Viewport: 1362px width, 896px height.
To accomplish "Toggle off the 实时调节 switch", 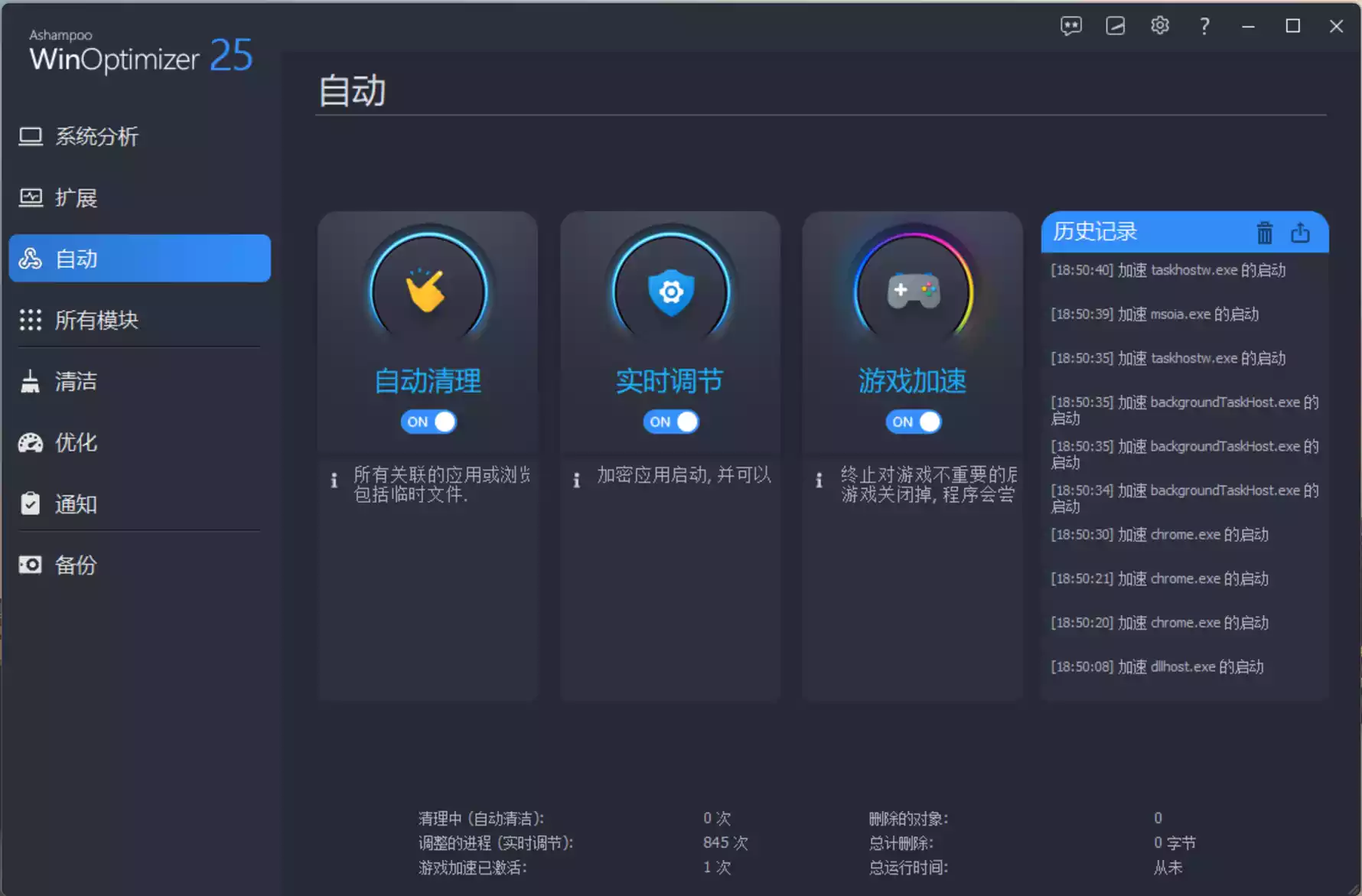I will (x=671, y=422).
